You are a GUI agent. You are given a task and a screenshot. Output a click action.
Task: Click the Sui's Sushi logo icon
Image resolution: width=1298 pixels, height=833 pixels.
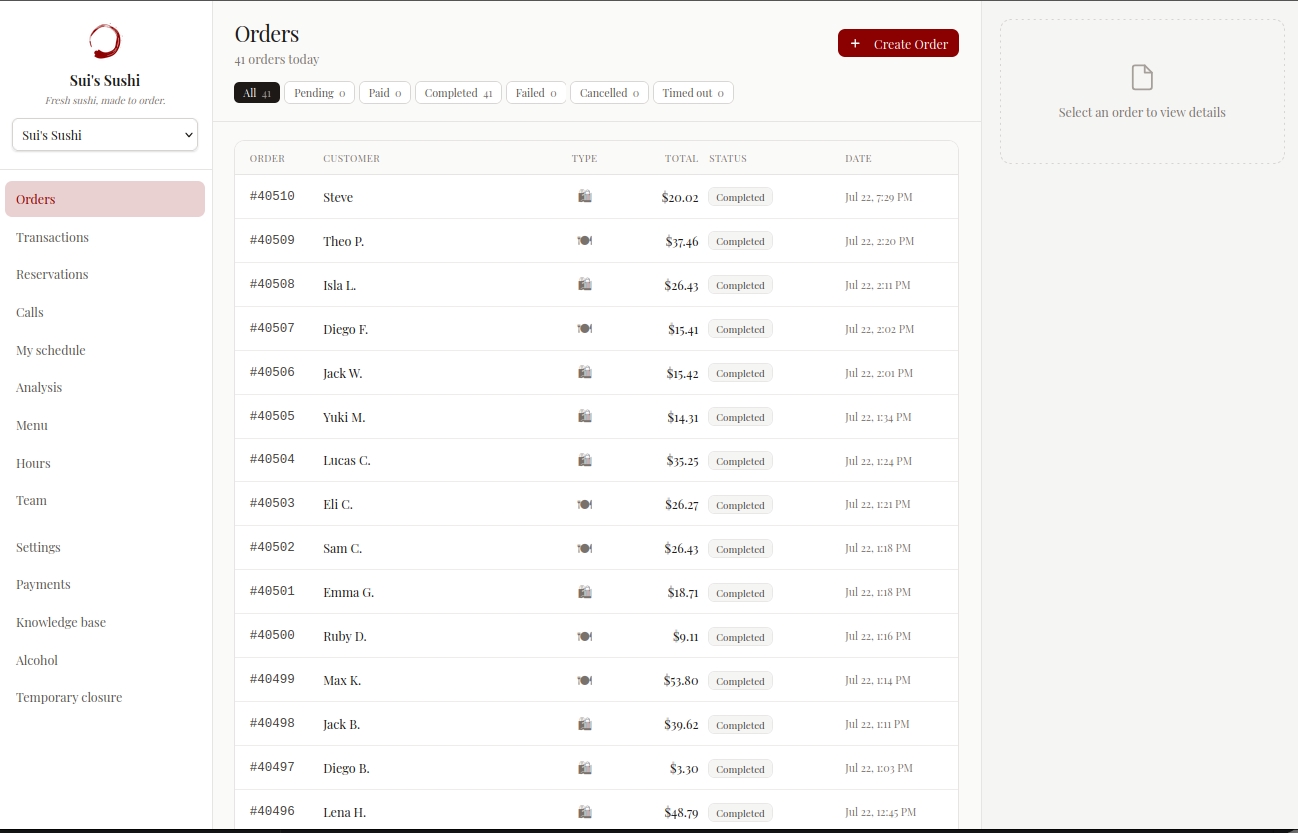[105, 42]
